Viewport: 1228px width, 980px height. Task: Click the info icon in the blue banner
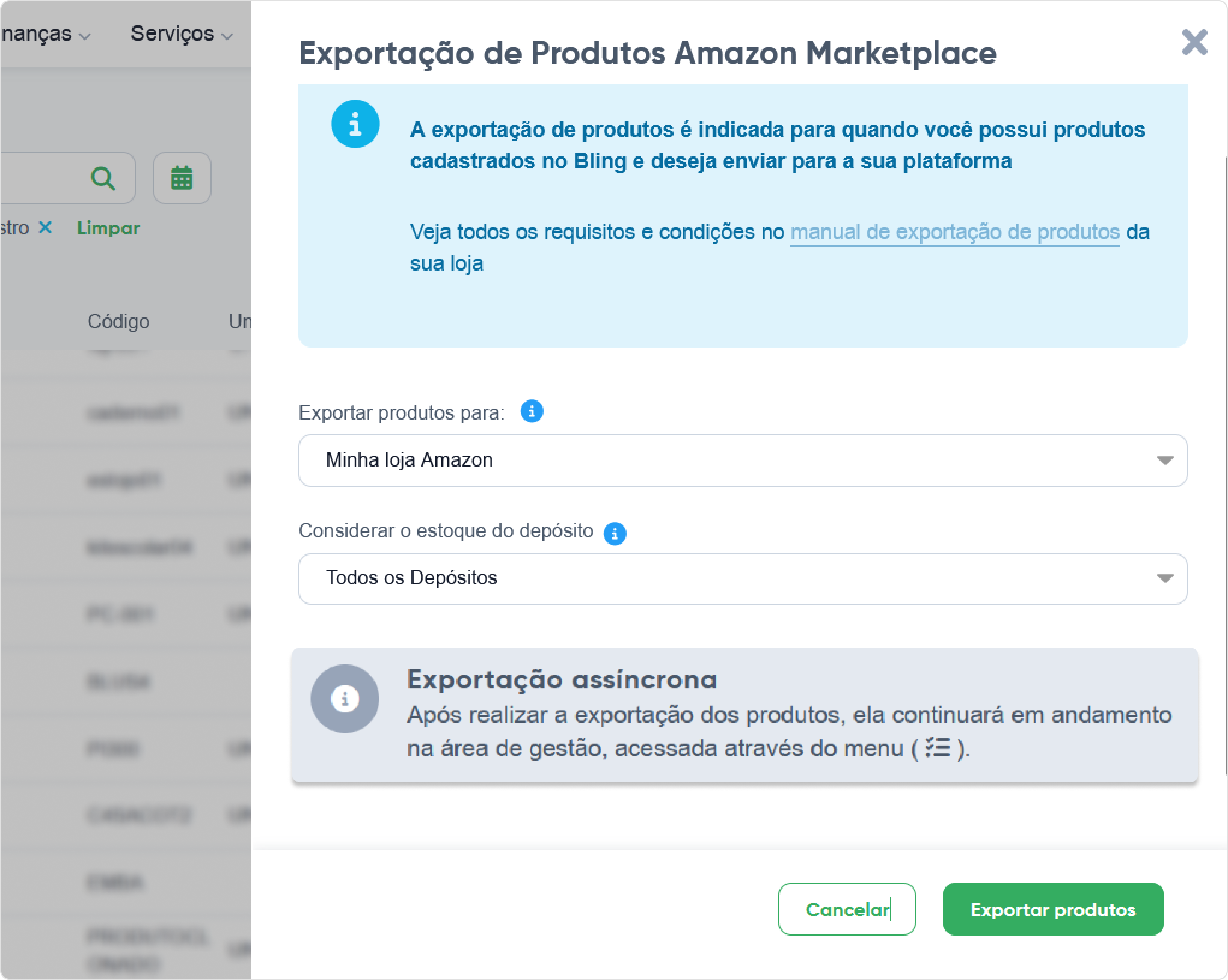point(357,124)
